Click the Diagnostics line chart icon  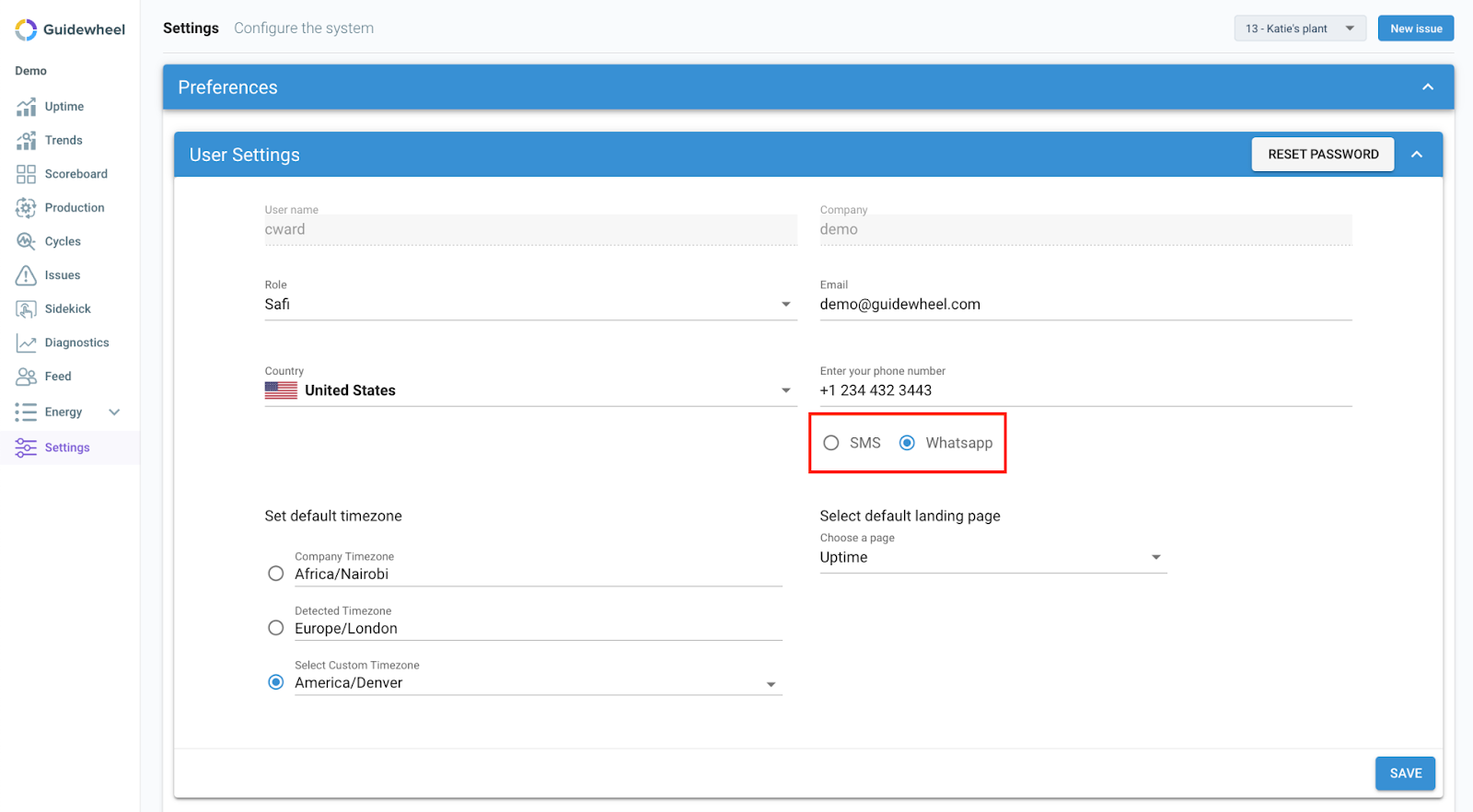tap(26, 342)
